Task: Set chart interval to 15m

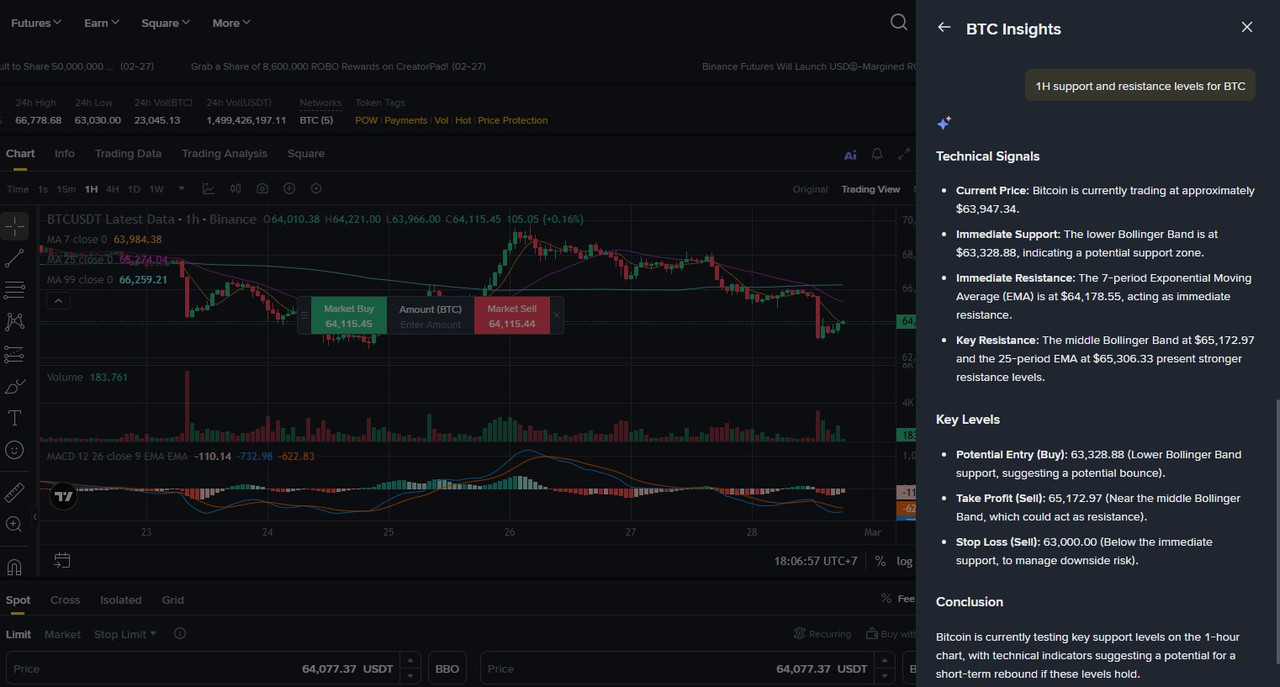Action: [x=66, y=189]
